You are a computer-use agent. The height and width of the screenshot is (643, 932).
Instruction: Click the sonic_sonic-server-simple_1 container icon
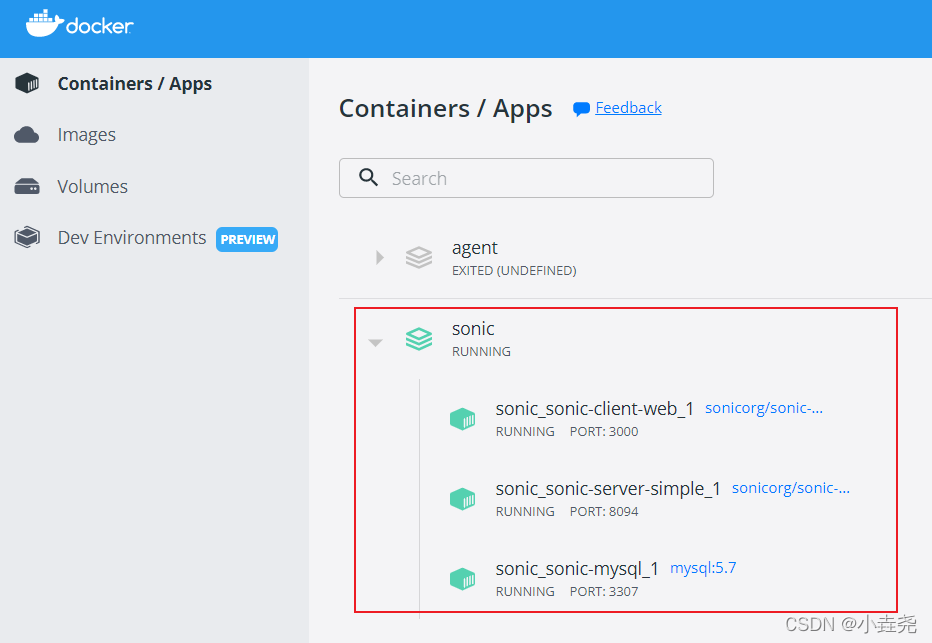tap(462, 499)
